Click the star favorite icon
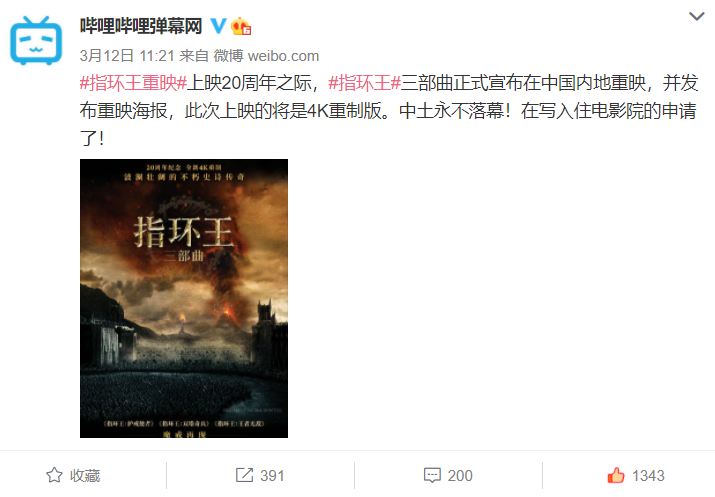Viewport: 715px width, 497px height. (x=54, y=475)
